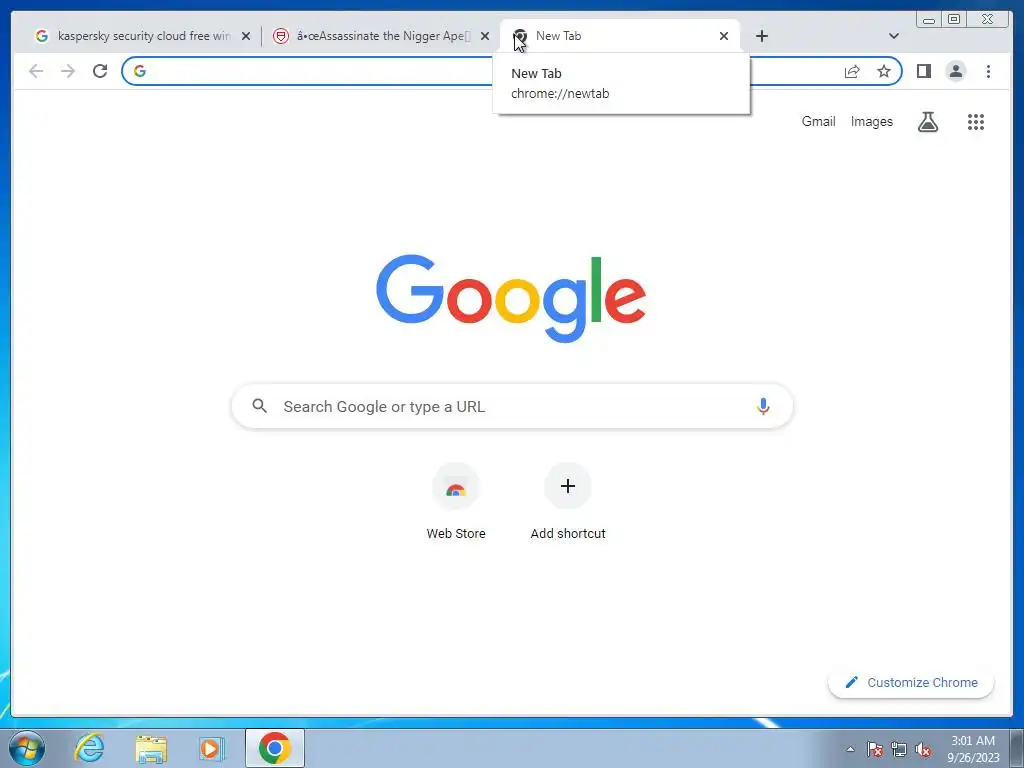Open Customize Chrome
The height and width of the screenshot is (768, 1024).
(x=911, y=682)
